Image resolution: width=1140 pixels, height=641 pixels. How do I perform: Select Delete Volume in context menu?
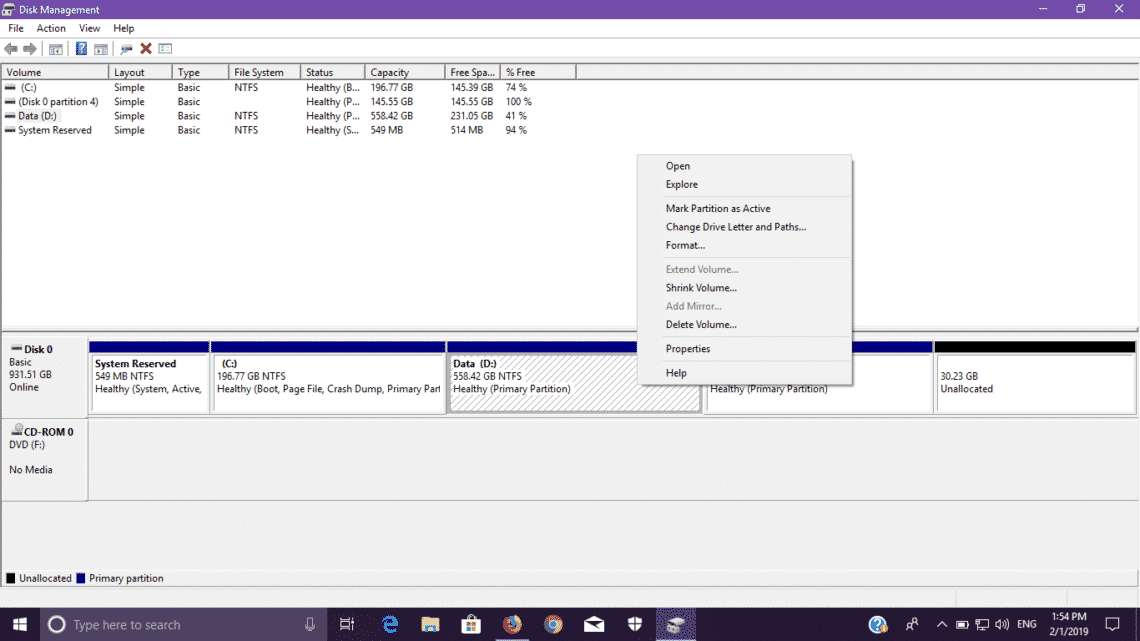(701, 325)
